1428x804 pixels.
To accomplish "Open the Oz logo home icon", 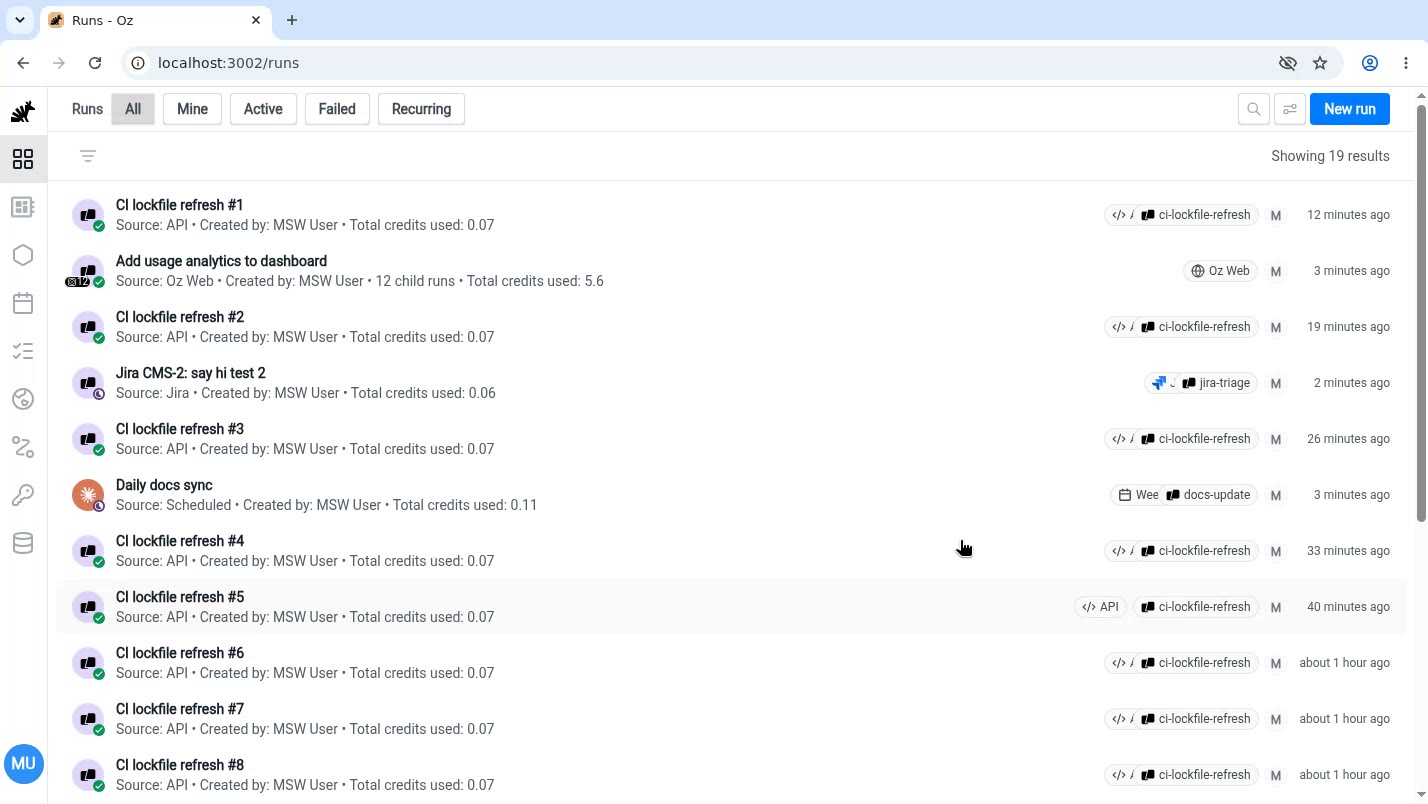I will point(23,111).
